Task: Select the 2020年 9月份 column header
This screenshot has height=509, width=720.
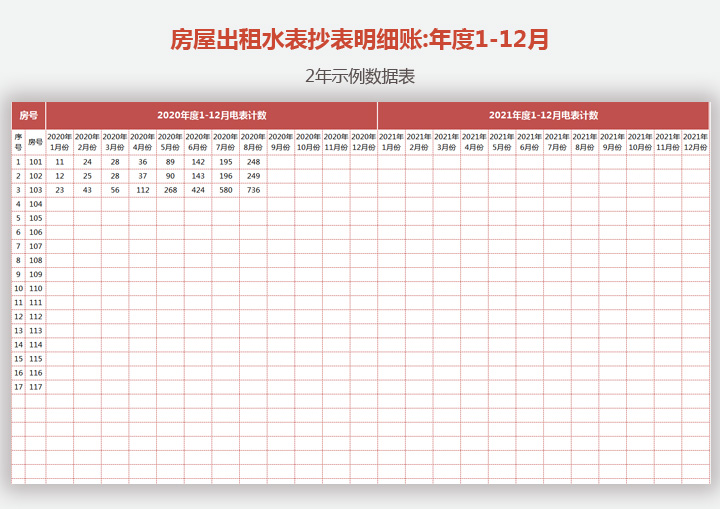Action: click(281, 142)
